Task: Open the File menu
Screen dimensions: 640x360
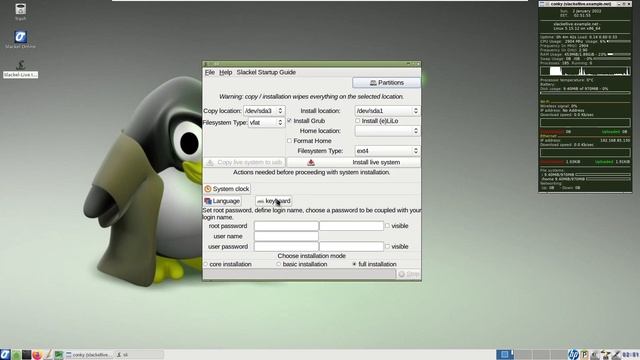Action: click(210, 72)
